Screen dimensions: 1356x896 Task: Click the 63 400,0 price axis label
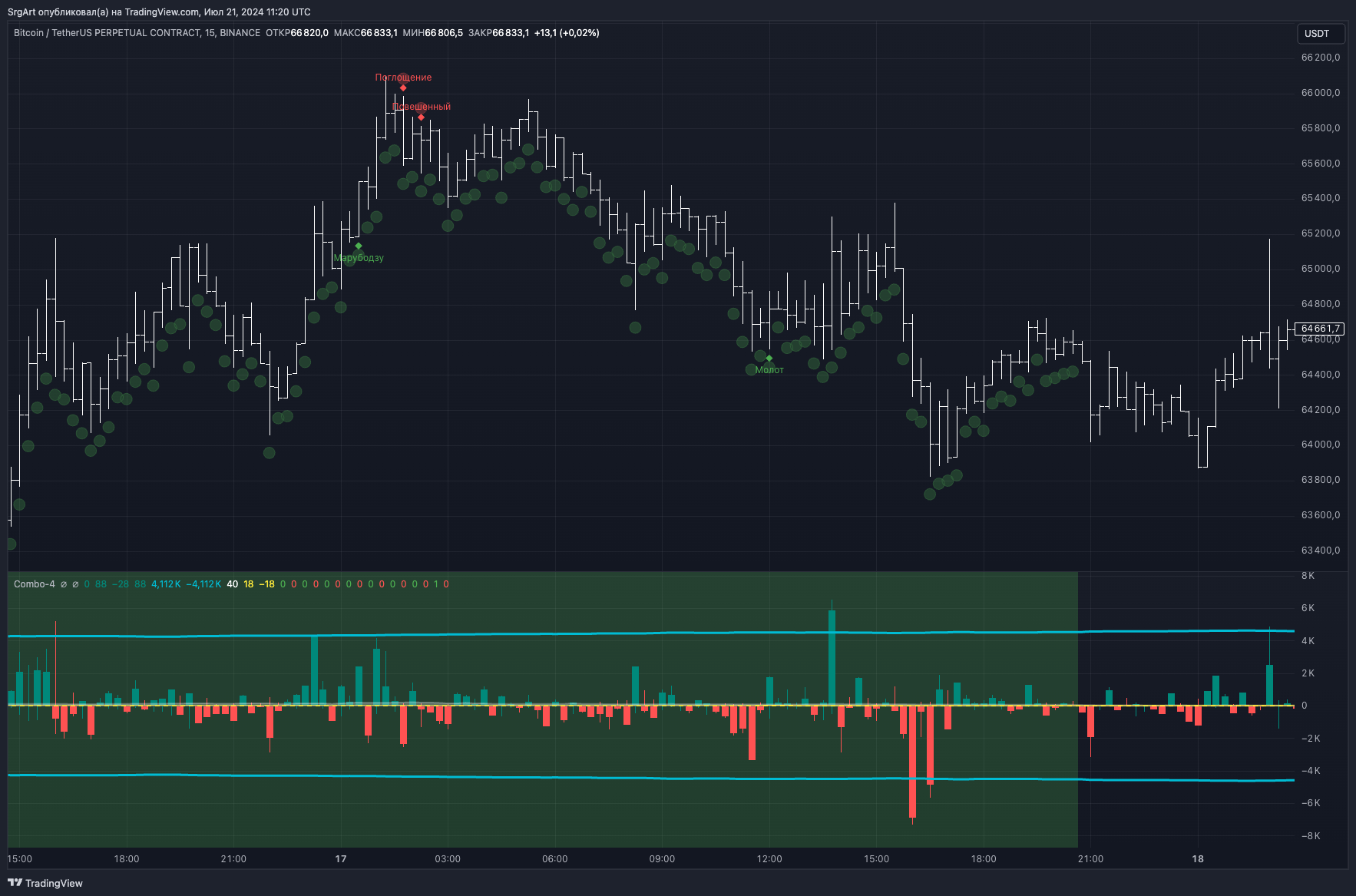point(1321,550)
